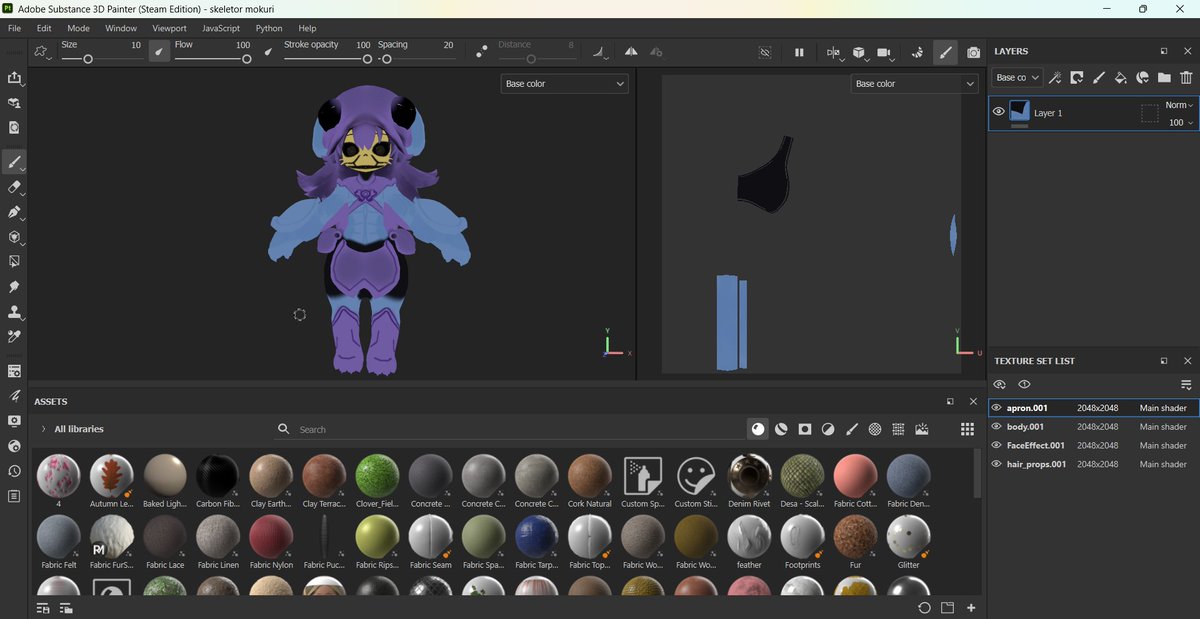Toggle visibility of apron.001 texture set
Image resolution: width=1200 pixels, height=619 pixels.
(x=996, y=408)
